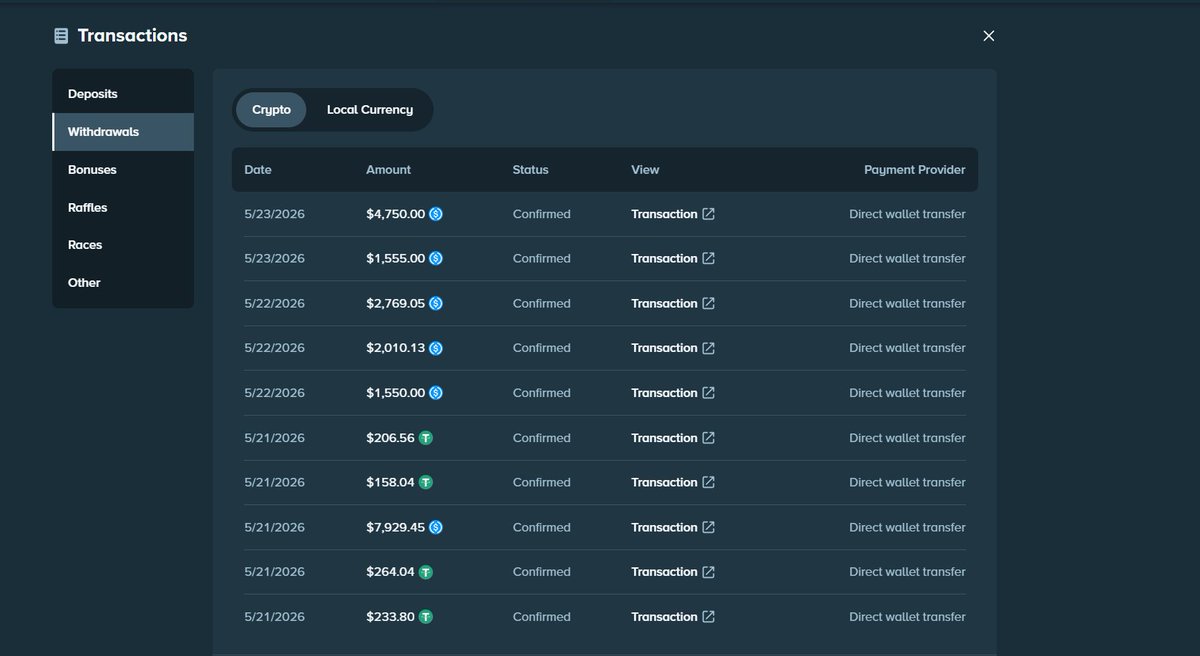This screenshot has height=656, width=1200.
Task: Select the amount $7,929.45
Action: click(396, 527)
